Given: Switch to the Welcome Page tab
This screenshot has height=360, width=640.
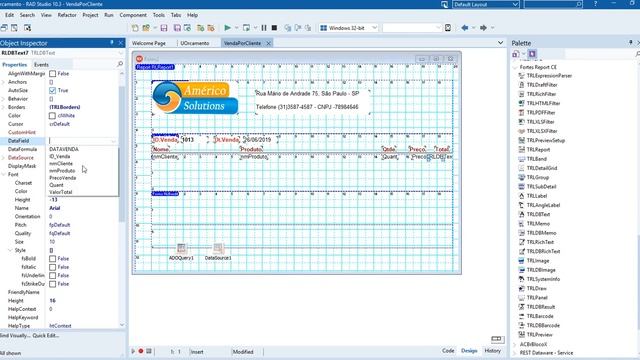Looking at the screenshot, I should [x=149, y=43].
